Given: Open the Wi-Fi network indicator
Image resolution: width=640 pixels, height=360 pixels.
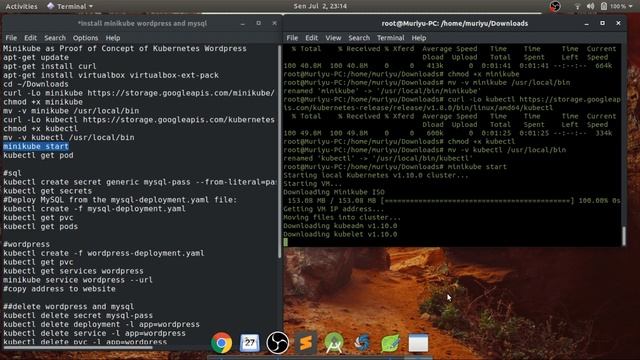Looking at the screenshot, I should coord(577,6).
